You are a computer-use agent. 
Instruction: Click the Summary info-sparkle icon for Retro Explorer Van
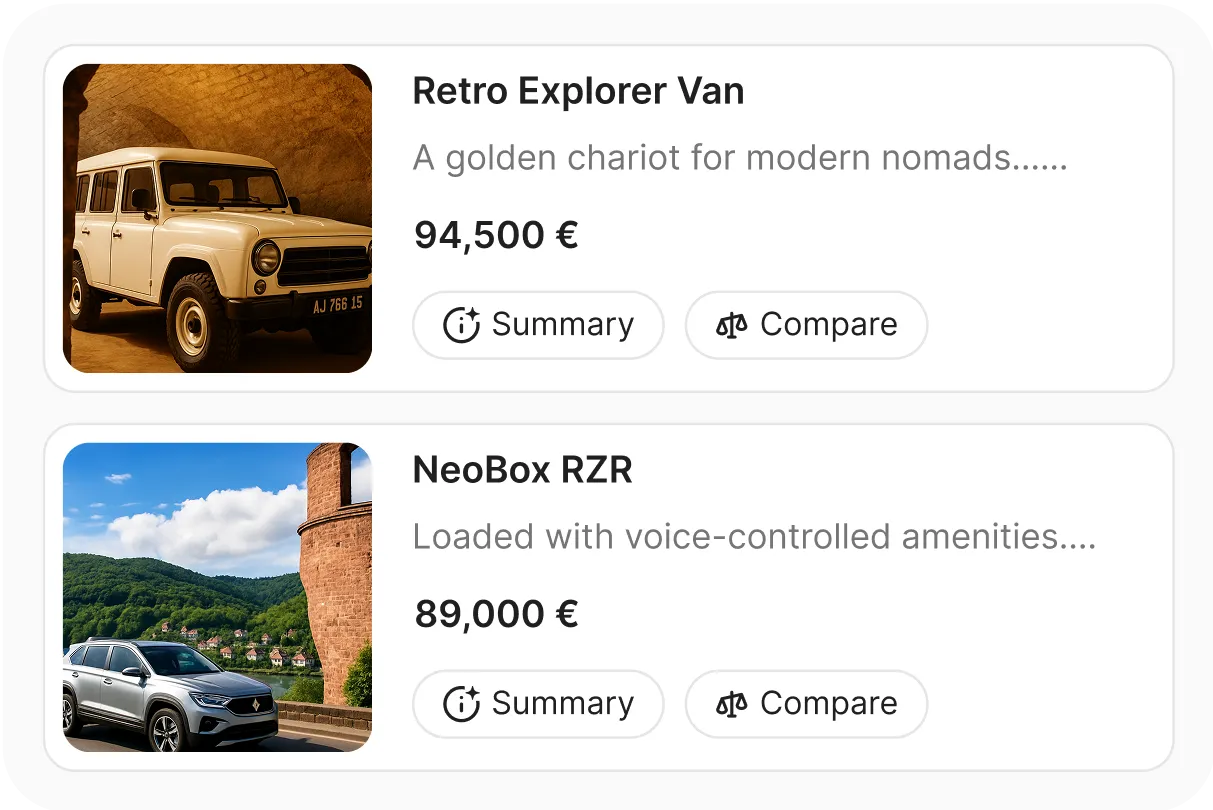461,325
